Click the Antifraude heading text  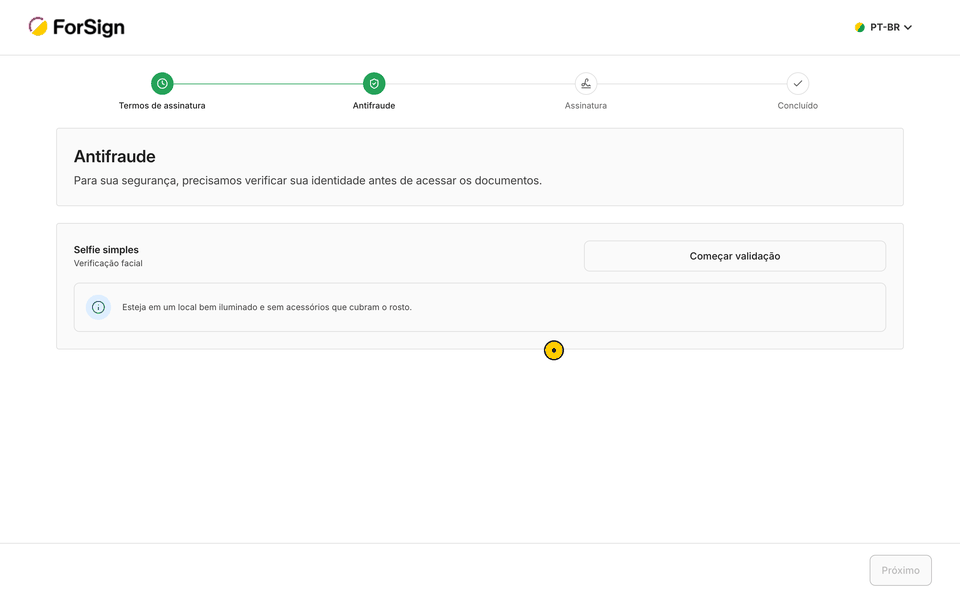coord(114,156)
